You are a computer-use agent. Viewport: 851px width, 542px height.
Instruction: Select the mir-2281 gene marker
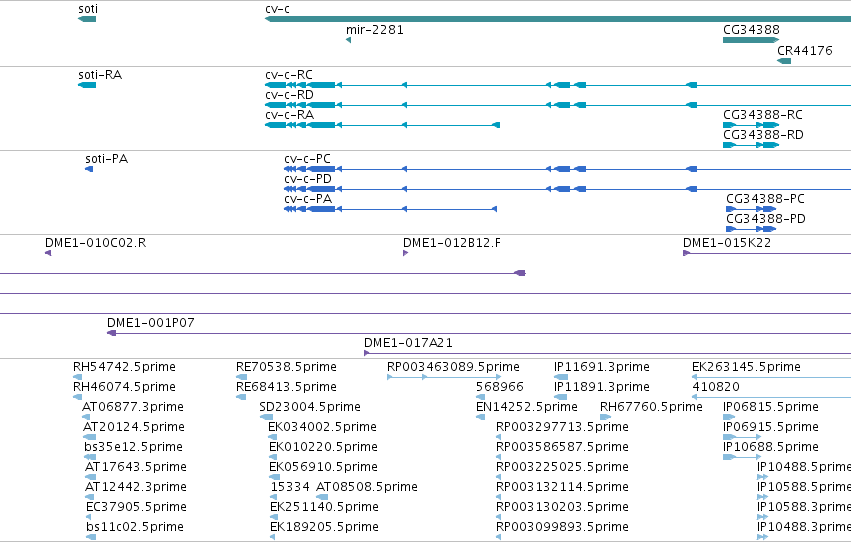[348, 40]
